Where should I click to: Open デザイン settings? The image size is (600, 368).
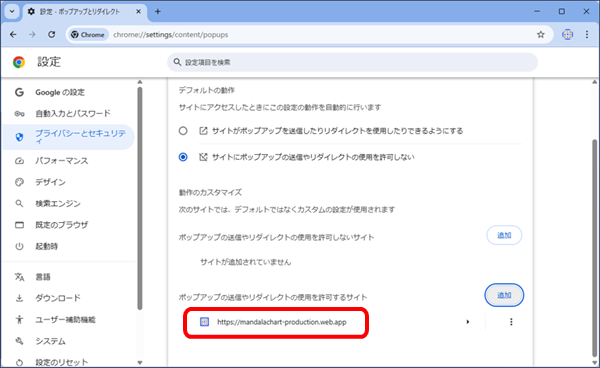pos(69,182)
